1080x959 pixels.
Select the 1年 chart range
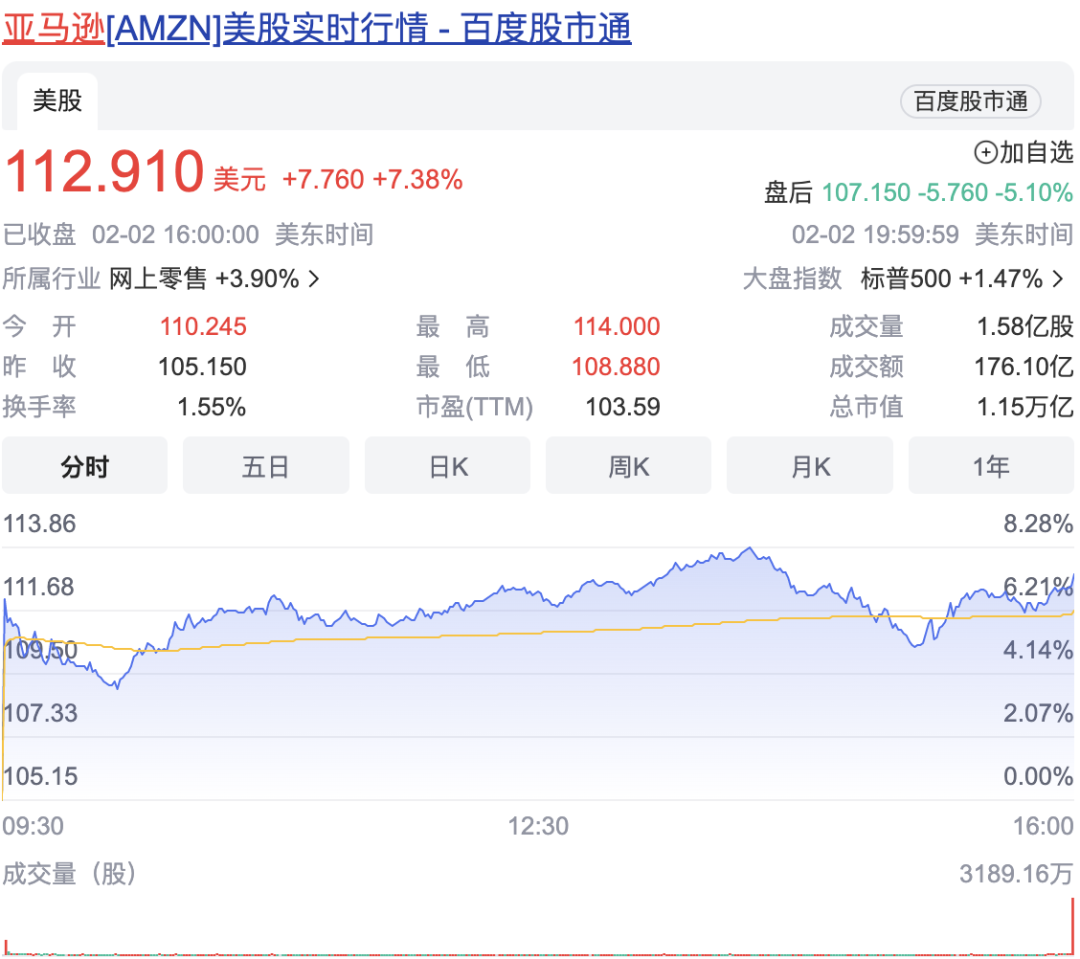(x=991, y=466)
